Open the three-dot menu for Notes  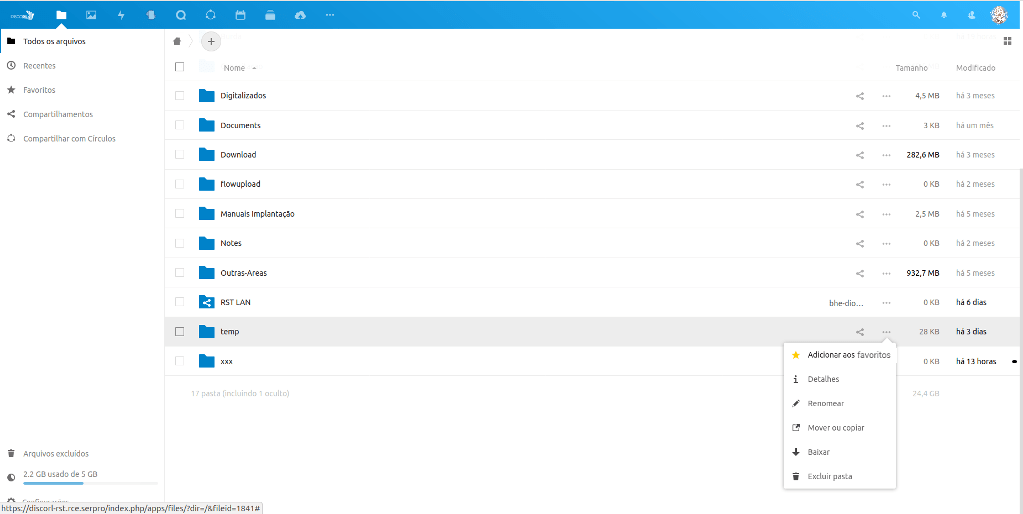886,243
